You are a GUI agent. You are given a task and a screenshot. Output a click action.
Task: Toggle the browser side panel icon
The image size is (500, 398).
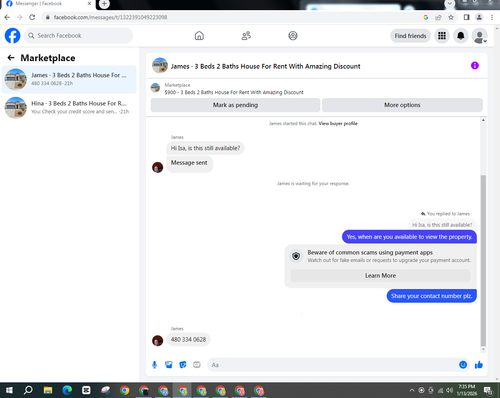(467, 17)
